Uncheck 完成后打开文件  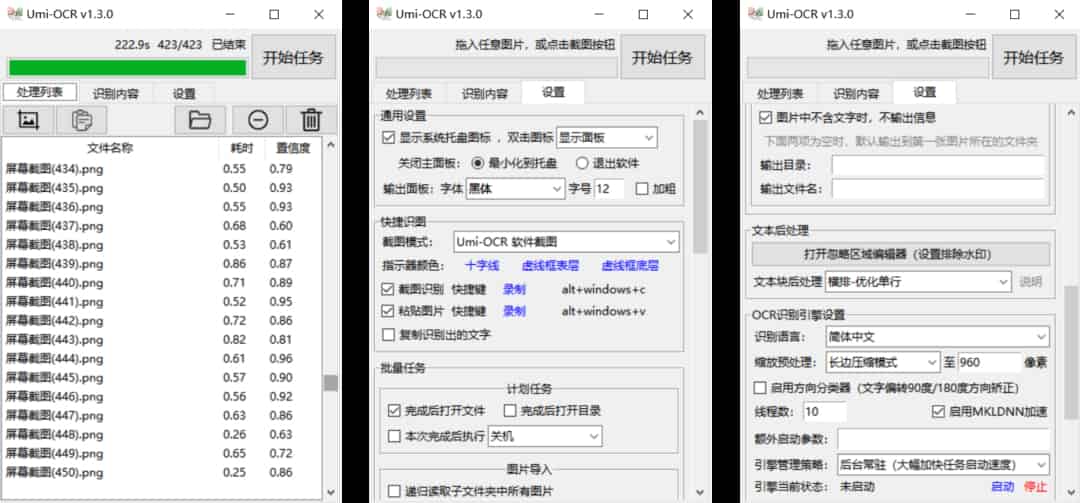point(394,411)
